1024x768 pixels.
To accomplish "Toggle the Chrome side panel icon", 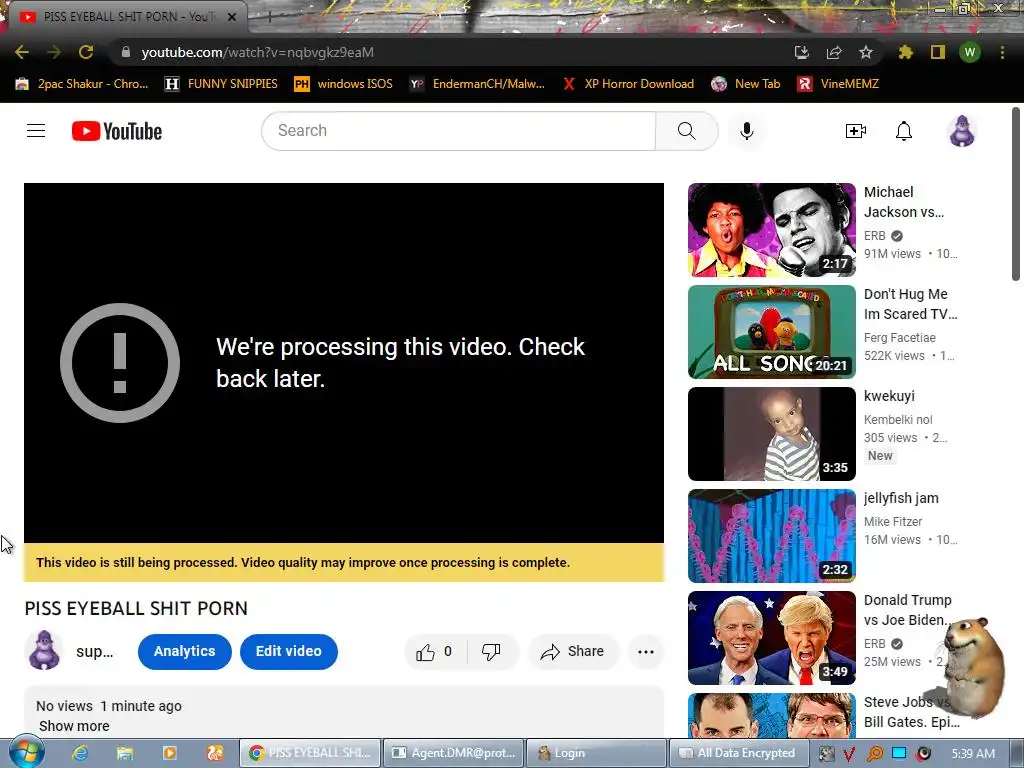I will (938, 52).
